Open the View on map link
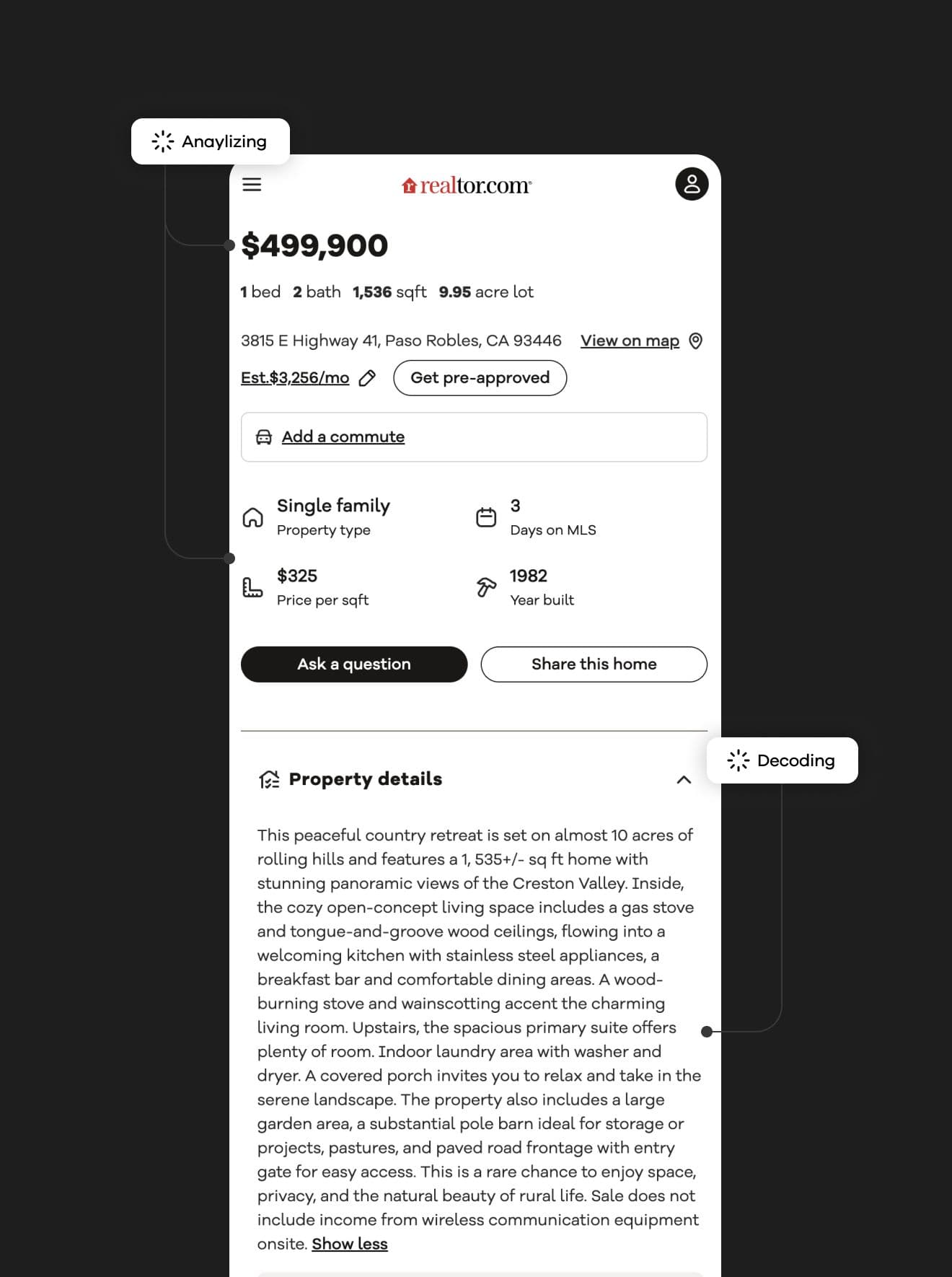The width and height of the screenshot is (952, 1277). click(630, 341)
